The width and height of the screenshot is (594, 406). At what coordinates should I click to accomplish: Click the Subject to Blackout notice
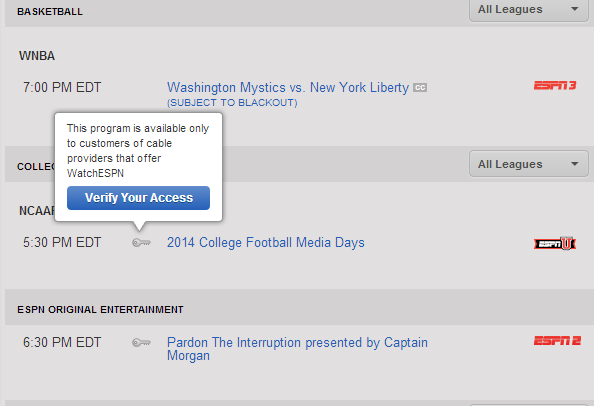click(232, 103)
